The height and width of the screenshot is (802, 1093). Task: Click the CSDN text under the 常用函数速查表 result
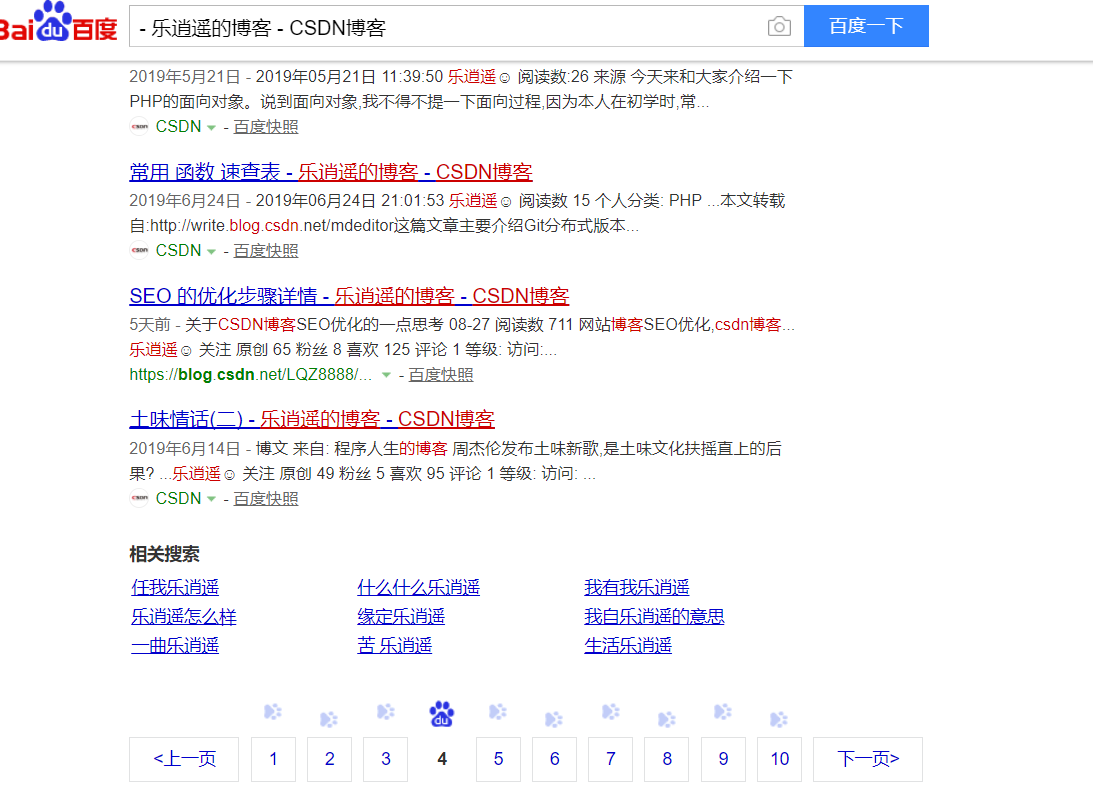click(178, 250)
